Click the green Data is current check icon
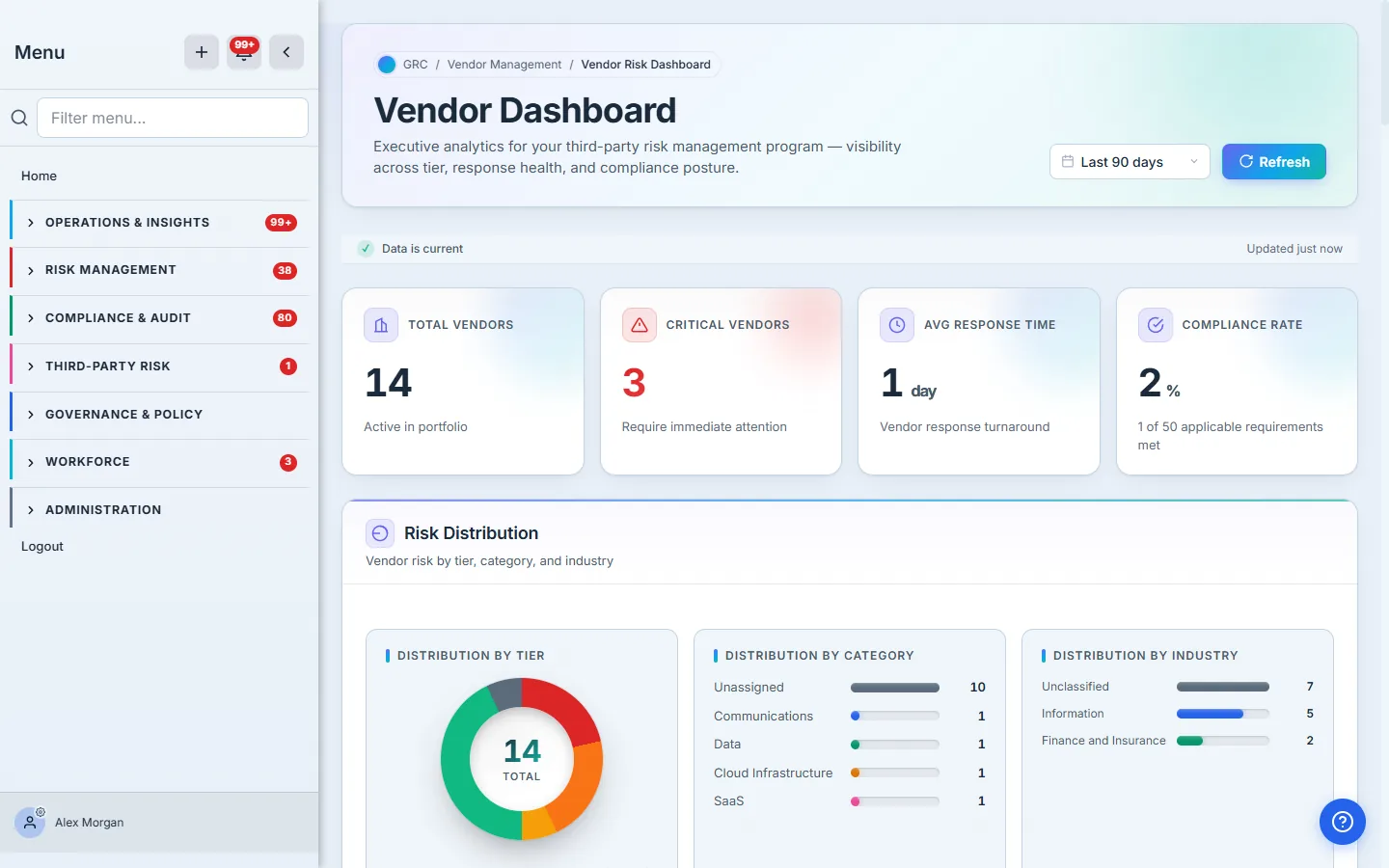Image resolution: width=1389 pixels, height=868 pixels. [366, 249]
